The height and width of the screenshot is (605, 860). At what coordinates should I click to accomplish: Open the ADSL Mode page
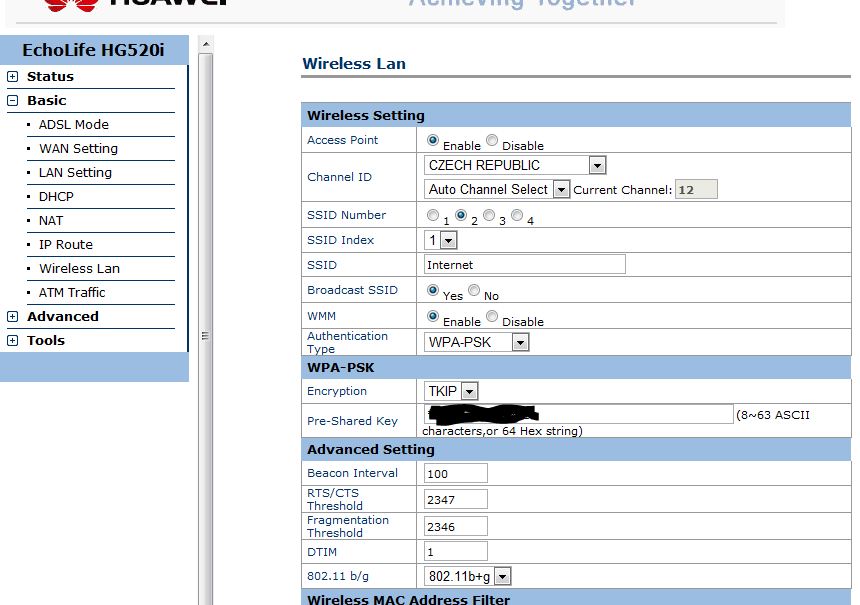click(73, 125)
